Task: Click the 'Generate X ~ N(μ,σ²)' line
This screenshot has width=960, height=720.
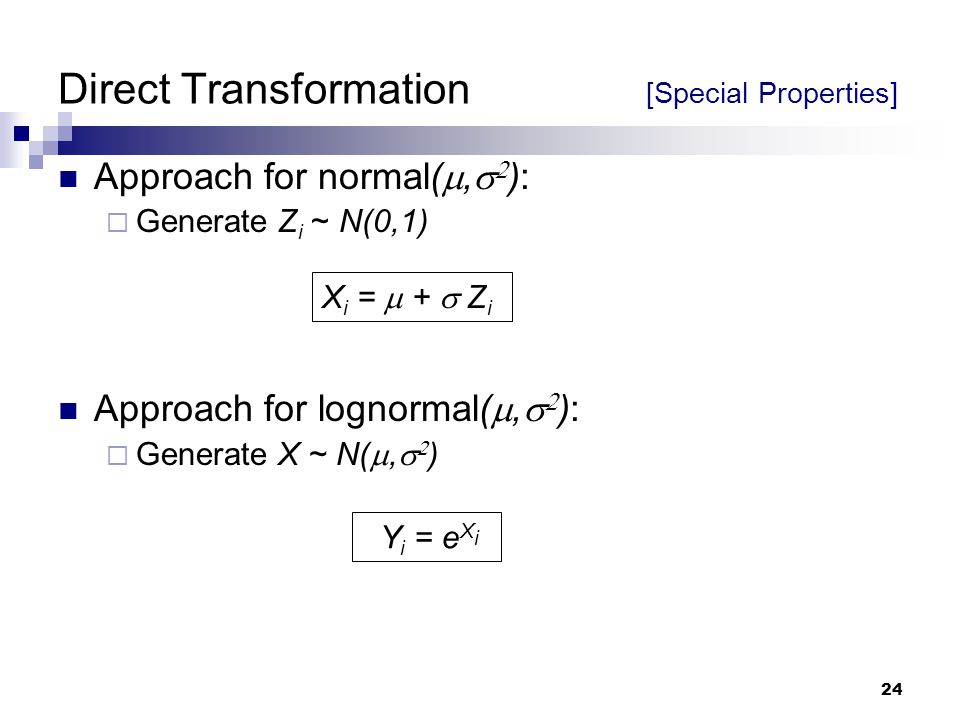Action: tap(287, 455)
